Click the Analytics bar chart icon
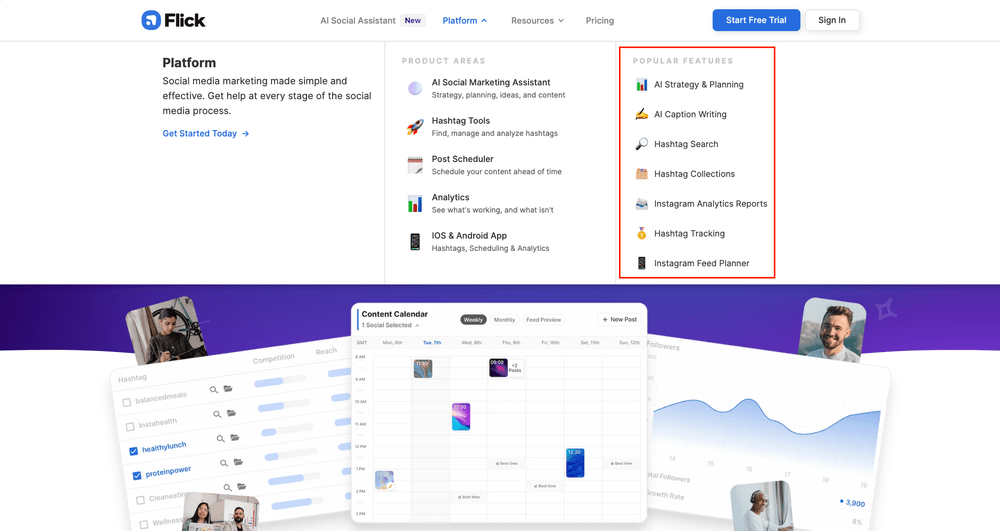This screenshot has width=1000, height=531. 415,203
